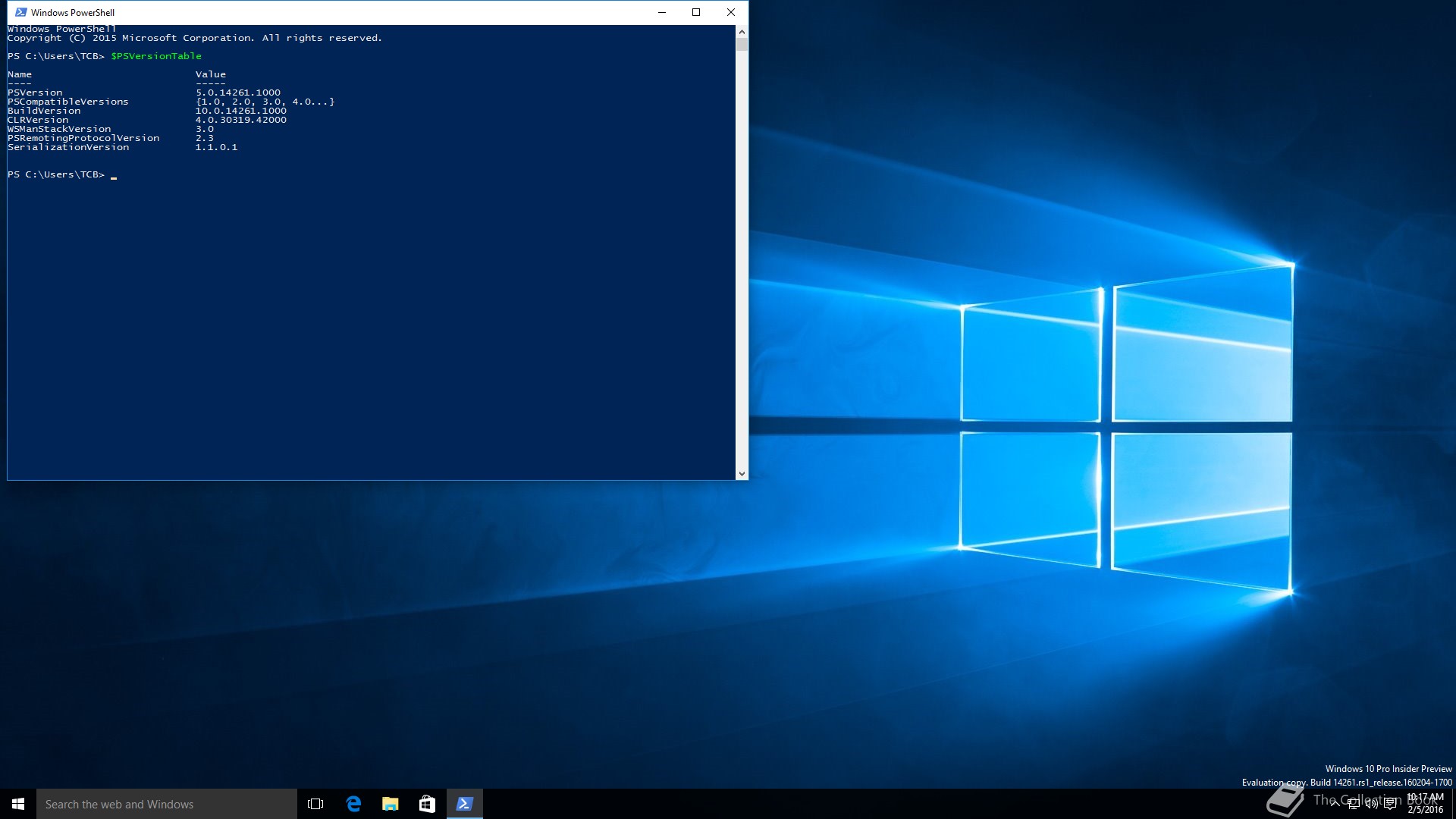Close the Windows PowerShell window
Screen dimensions: 1456x819
coord(731,12)
